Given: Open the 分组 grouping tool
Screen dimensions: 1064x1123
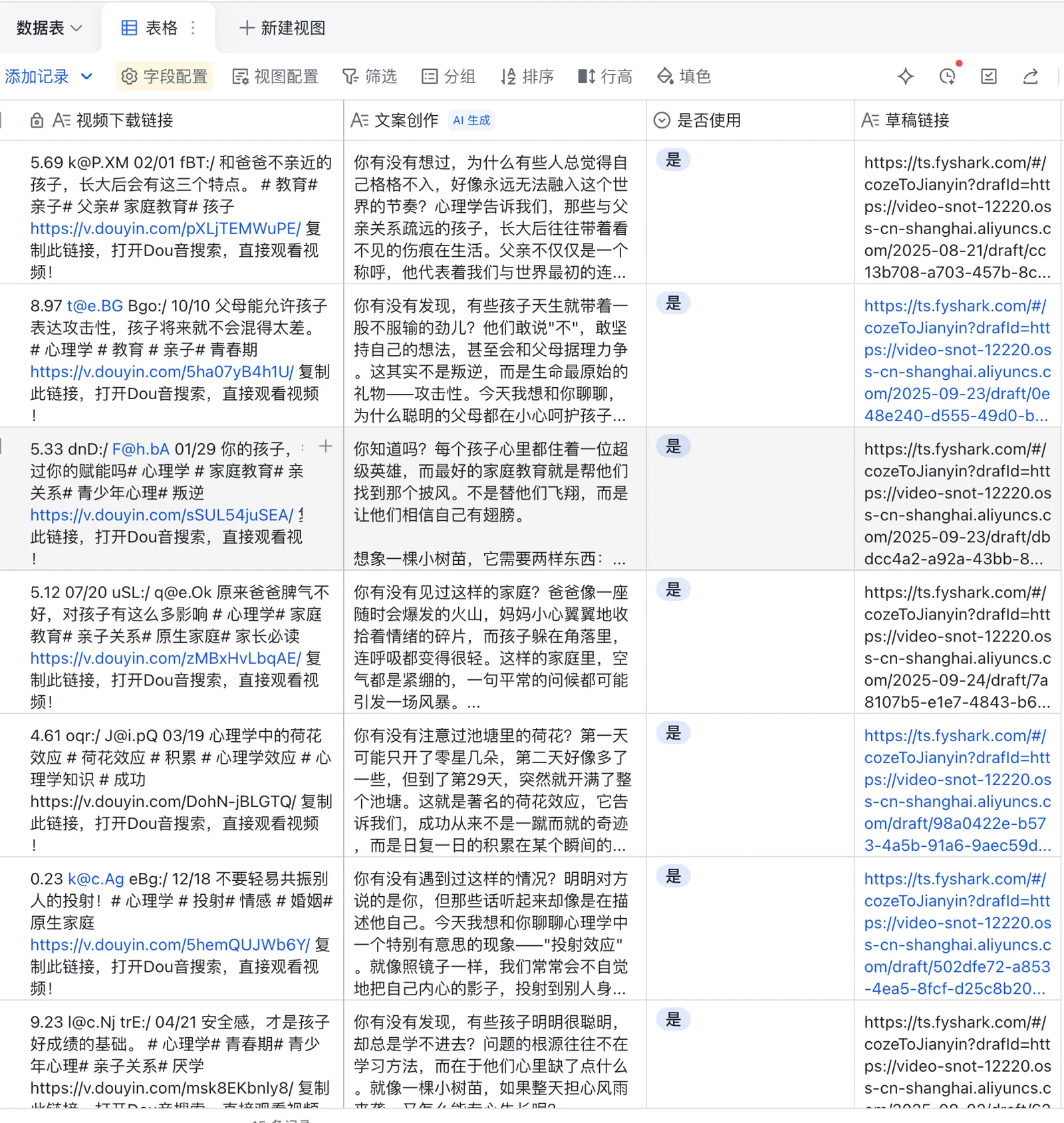Looking at the screenshot, I should 449,77.
